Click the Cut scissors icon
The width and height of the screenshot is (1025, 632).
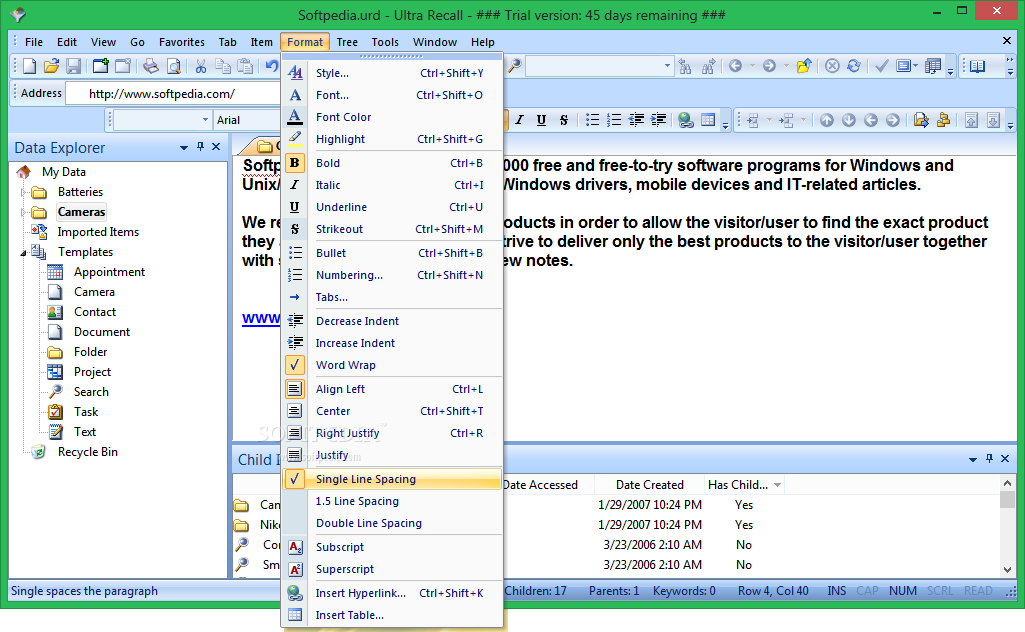pos(201,66)
